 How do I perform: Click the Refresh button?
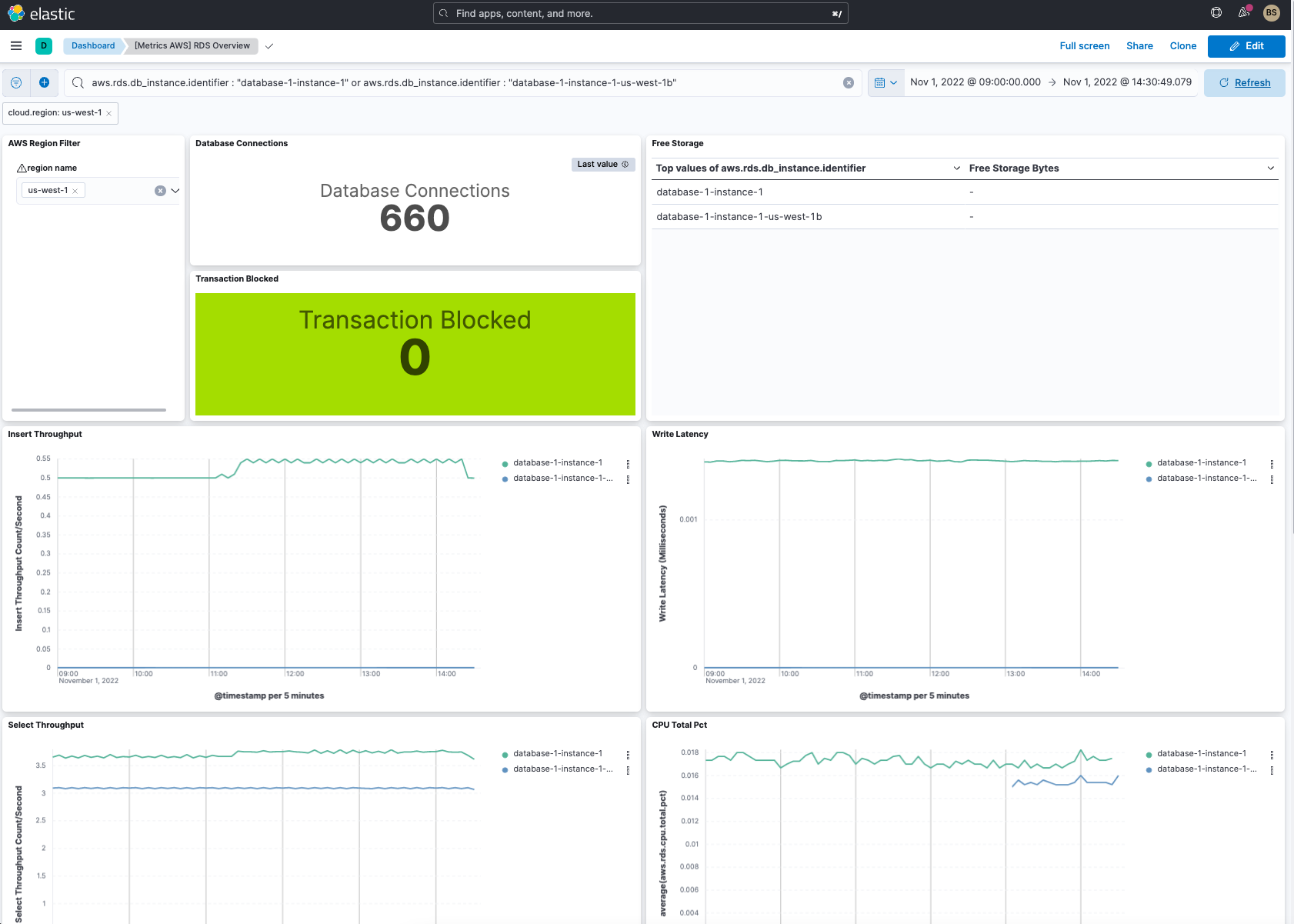(1244, 83)
